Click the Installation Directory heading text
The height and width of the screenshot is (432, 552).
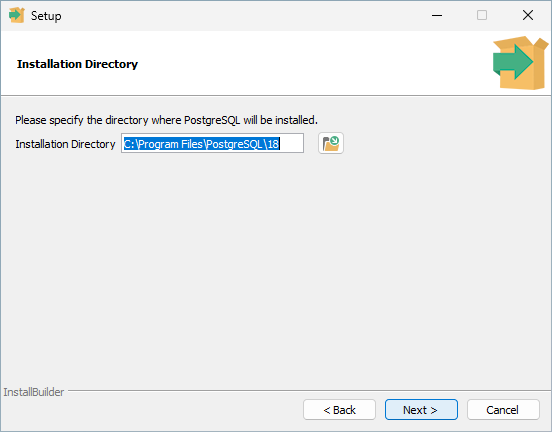pos(77,64)
